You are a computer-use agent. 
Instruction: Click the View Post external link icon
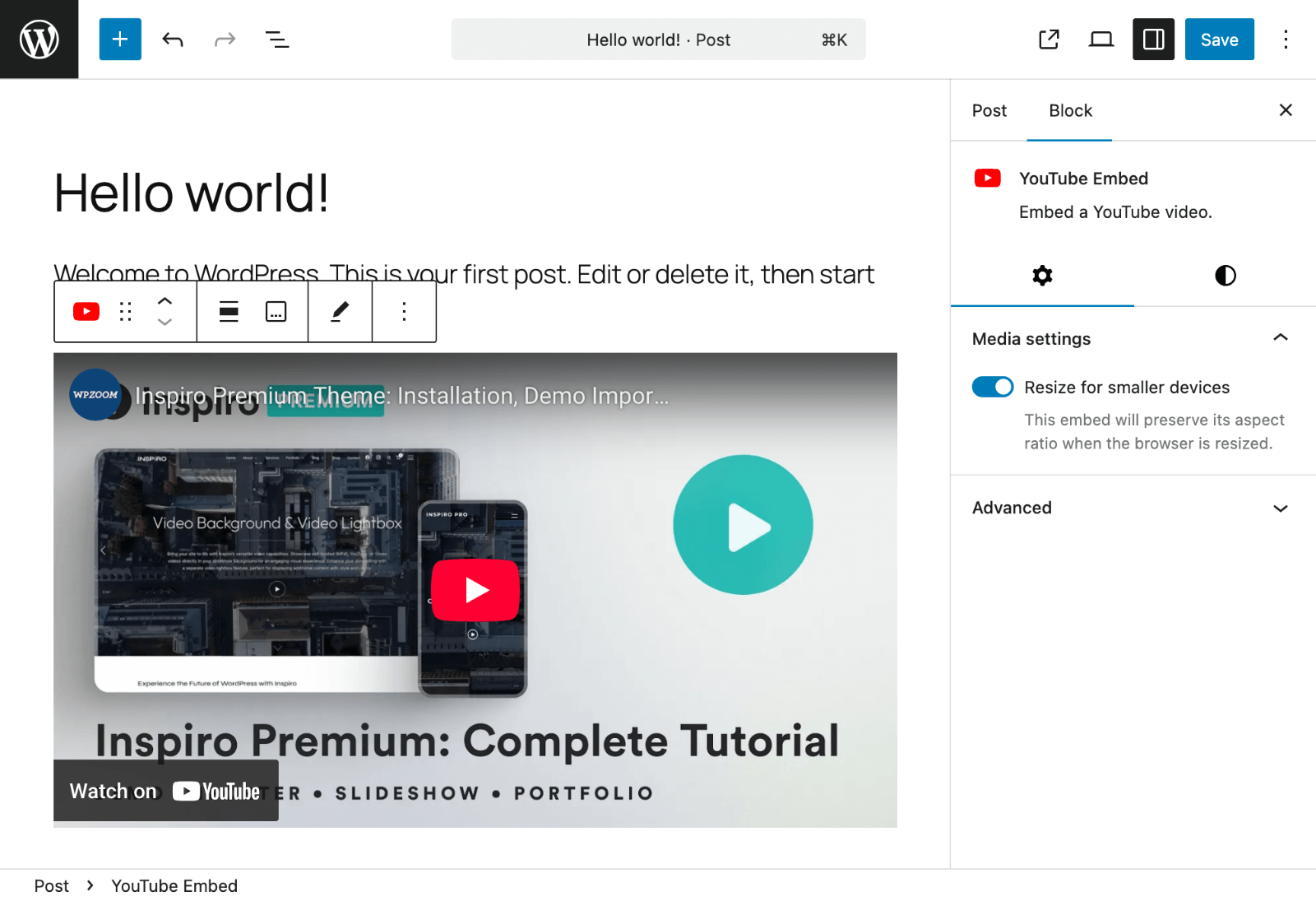pos(1049,39)
